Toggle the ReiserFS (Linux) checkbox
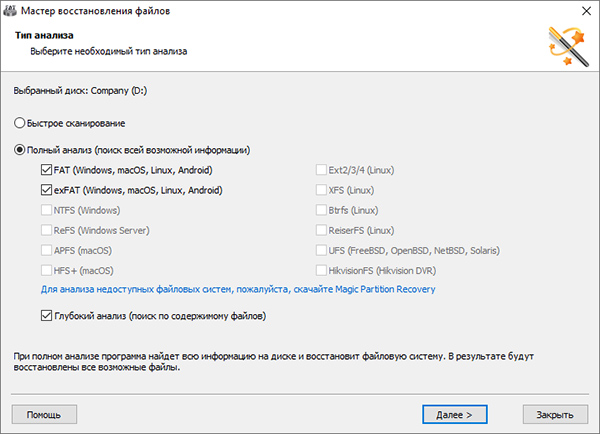The image size is (600, 434). (321, 230)
